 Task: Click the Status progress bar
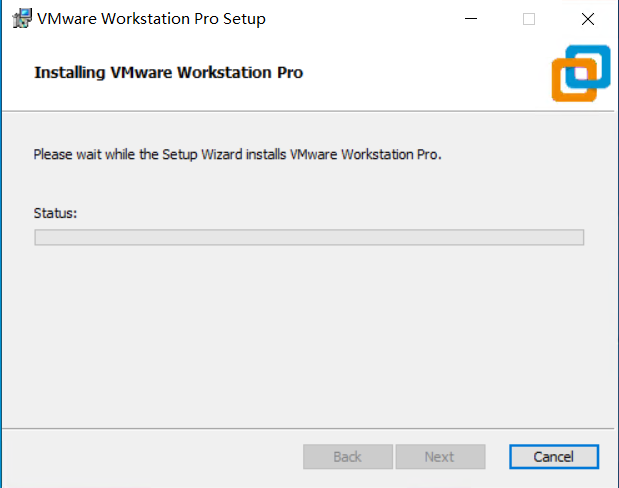click(309, 237)
